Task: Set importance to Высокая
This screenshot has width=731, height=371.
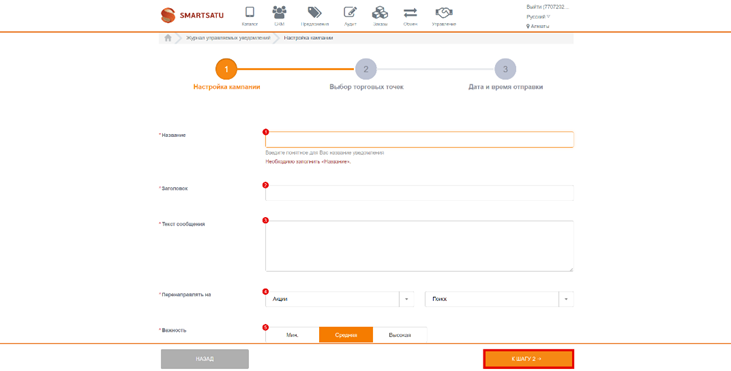Action: [400, 335]
